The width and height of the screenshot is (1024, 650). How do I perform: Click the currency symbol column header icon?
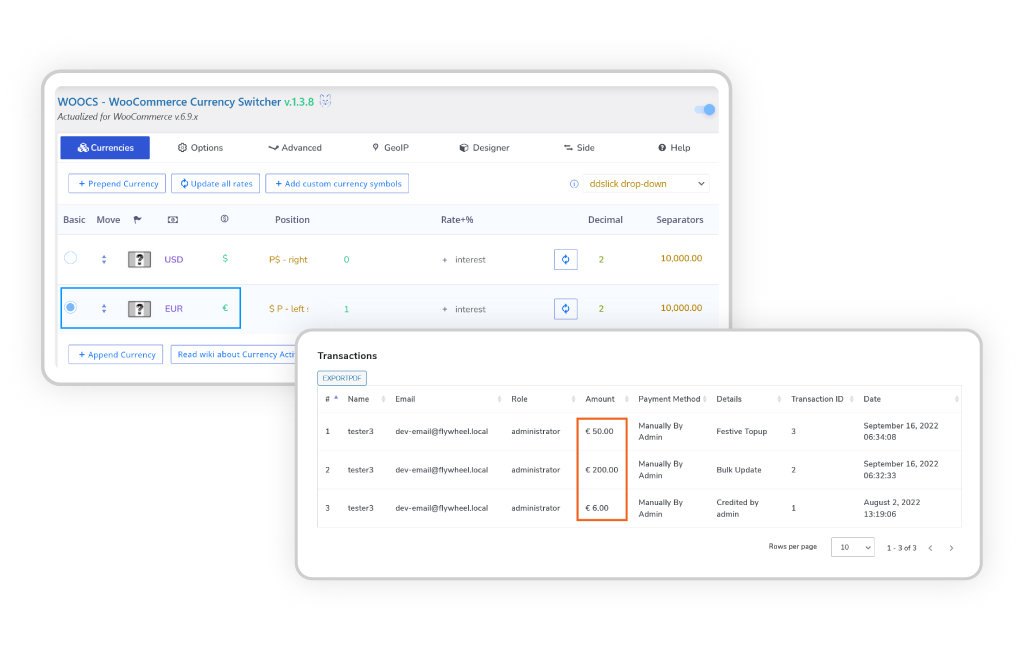click(225, 219)
